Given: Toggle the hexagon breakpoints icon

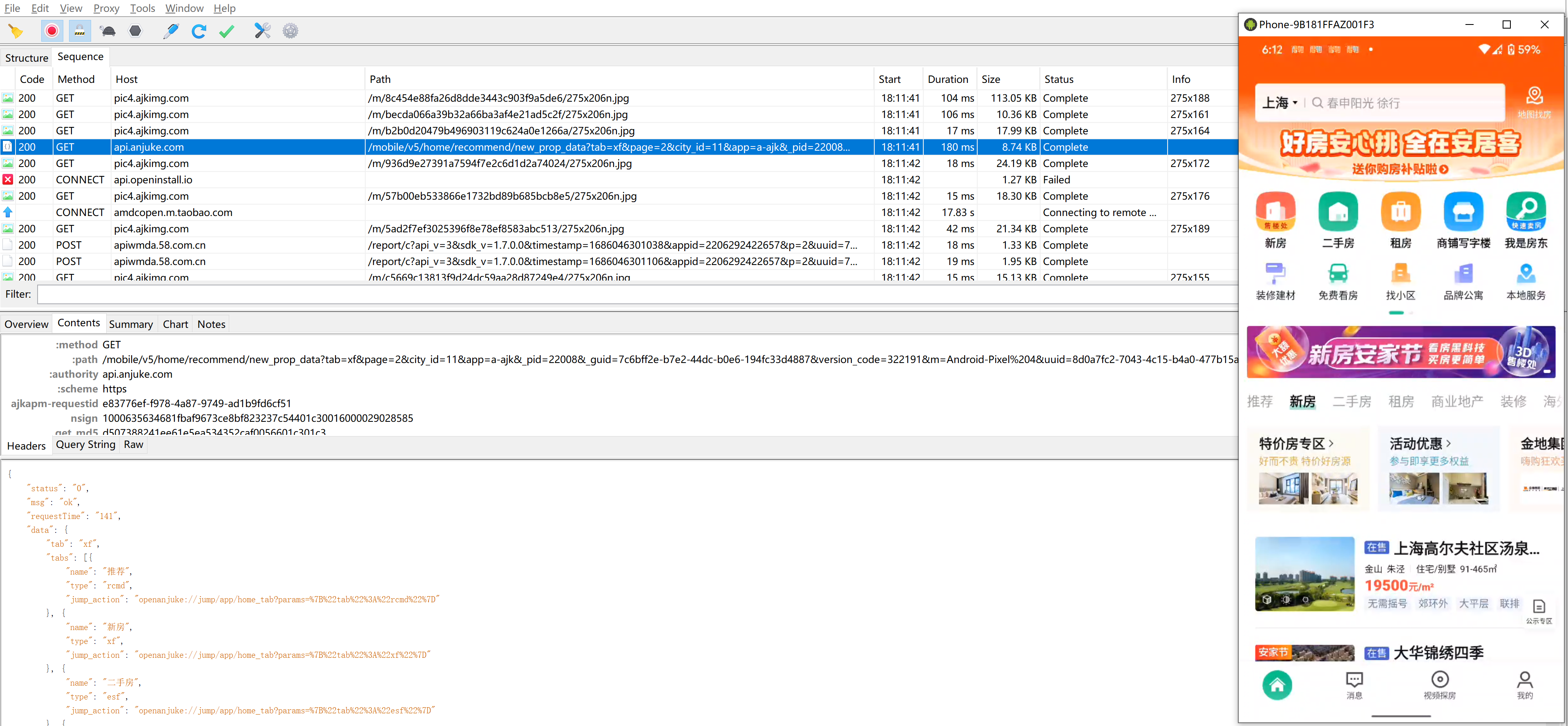Looking at the screenshot, I should click(135, 31).
